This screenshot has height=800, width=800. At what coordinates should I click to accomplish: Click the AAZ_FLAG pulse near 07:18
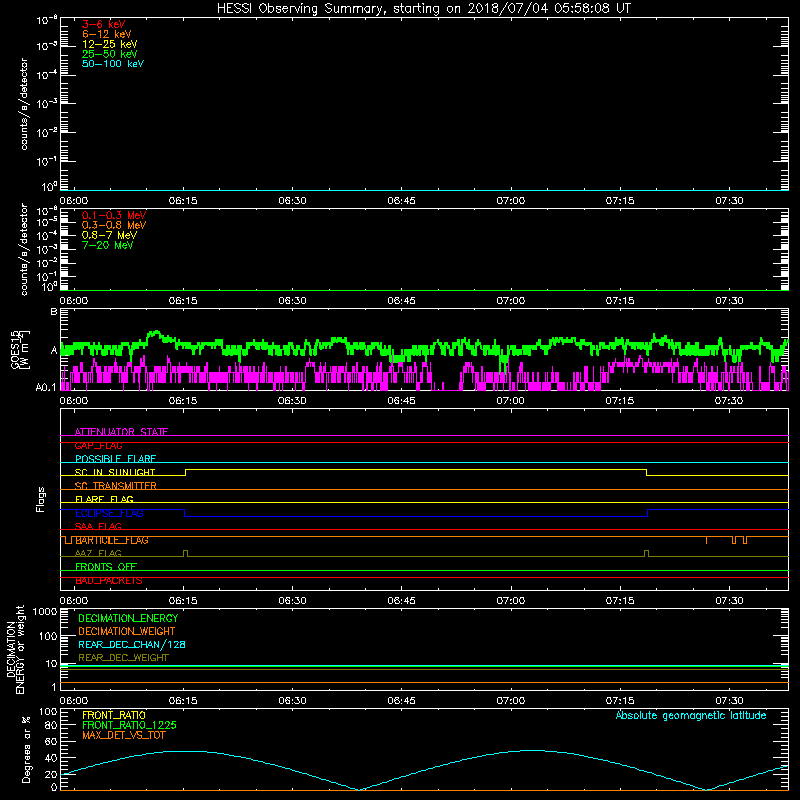pos(646,553)
